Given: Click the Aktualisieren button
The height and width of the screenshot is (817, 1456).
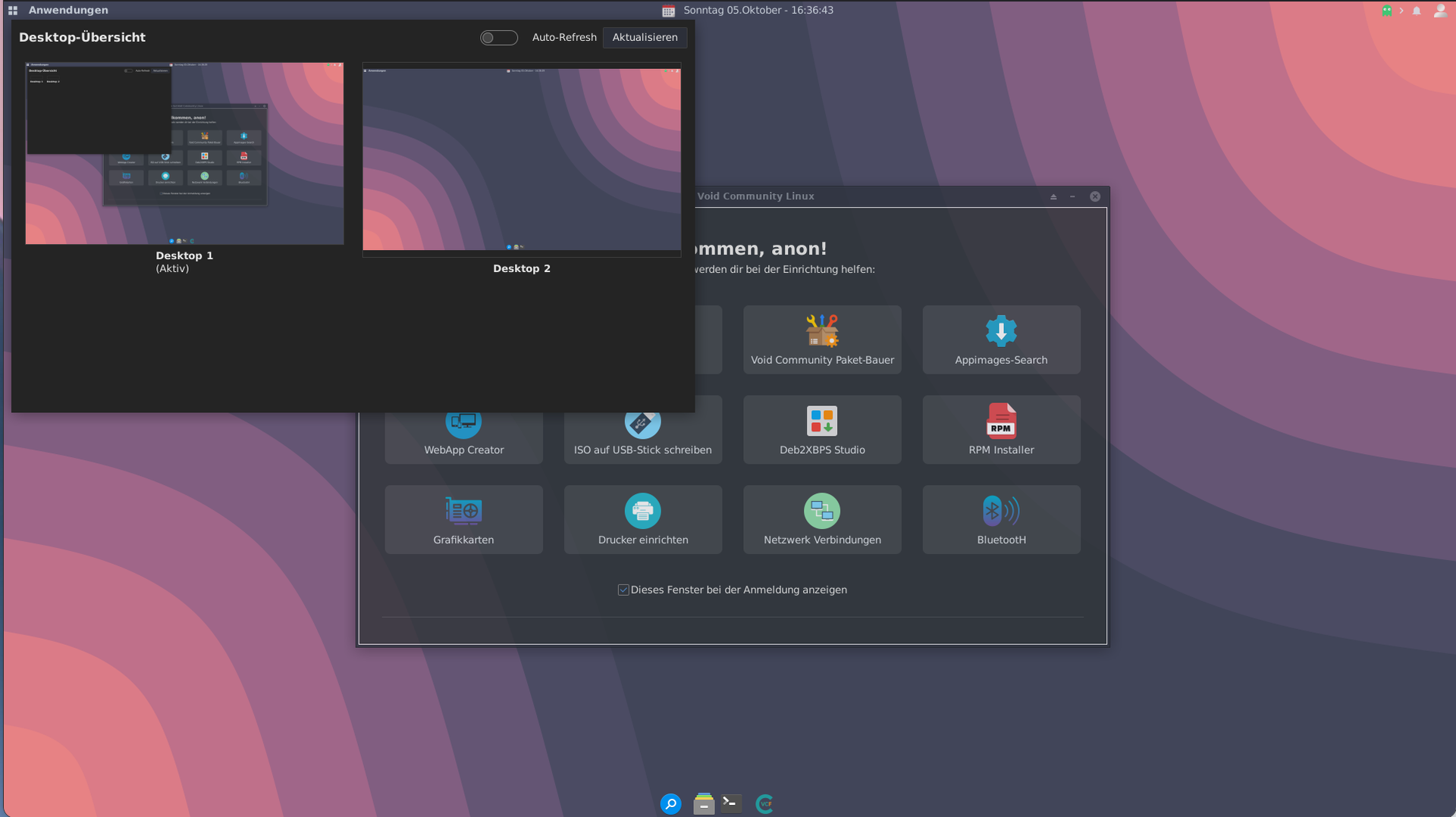Looking at the screenshot, I should point(645,38).
